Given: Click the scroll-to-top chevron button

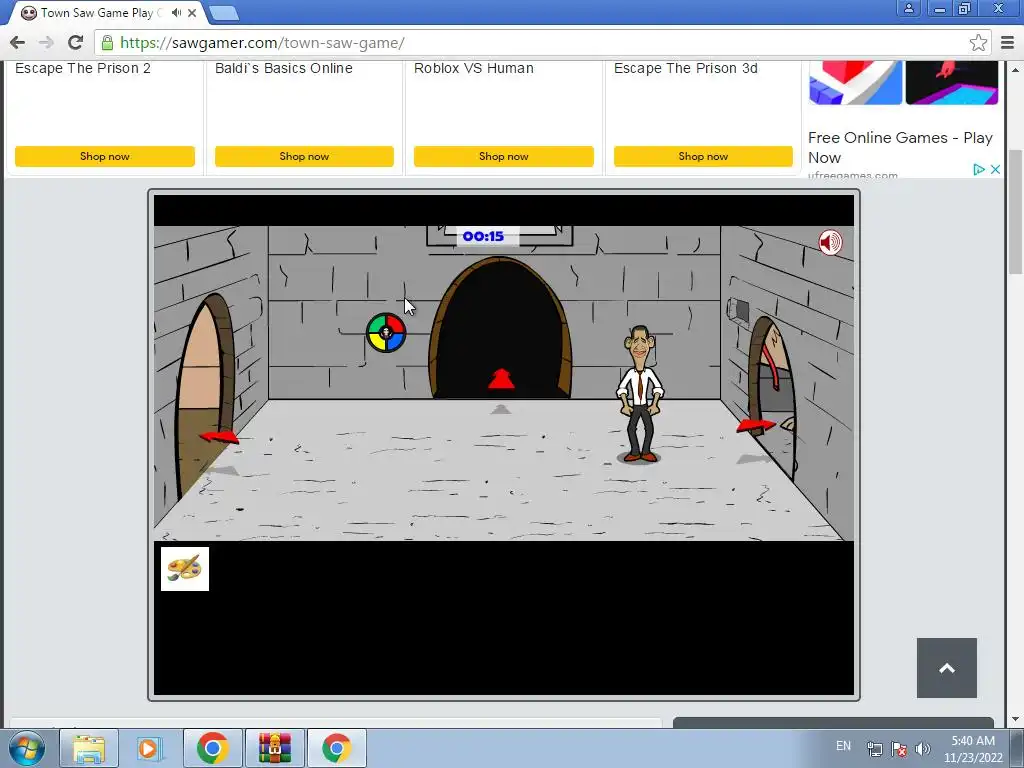Looking at the screenshot, I should (x=947, y=668).
